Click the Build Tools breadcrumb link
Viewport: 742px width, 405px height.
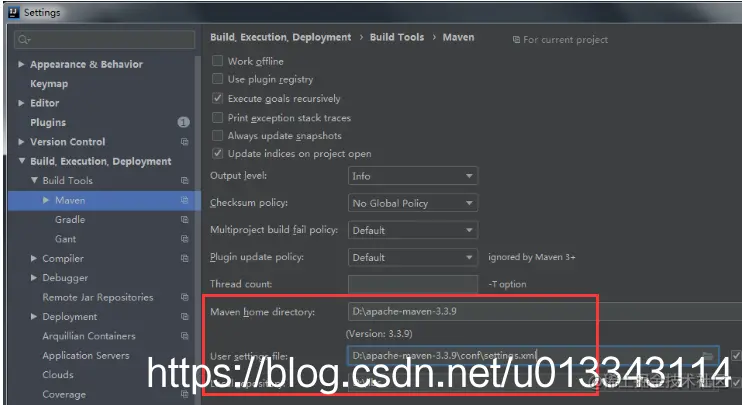397,37
